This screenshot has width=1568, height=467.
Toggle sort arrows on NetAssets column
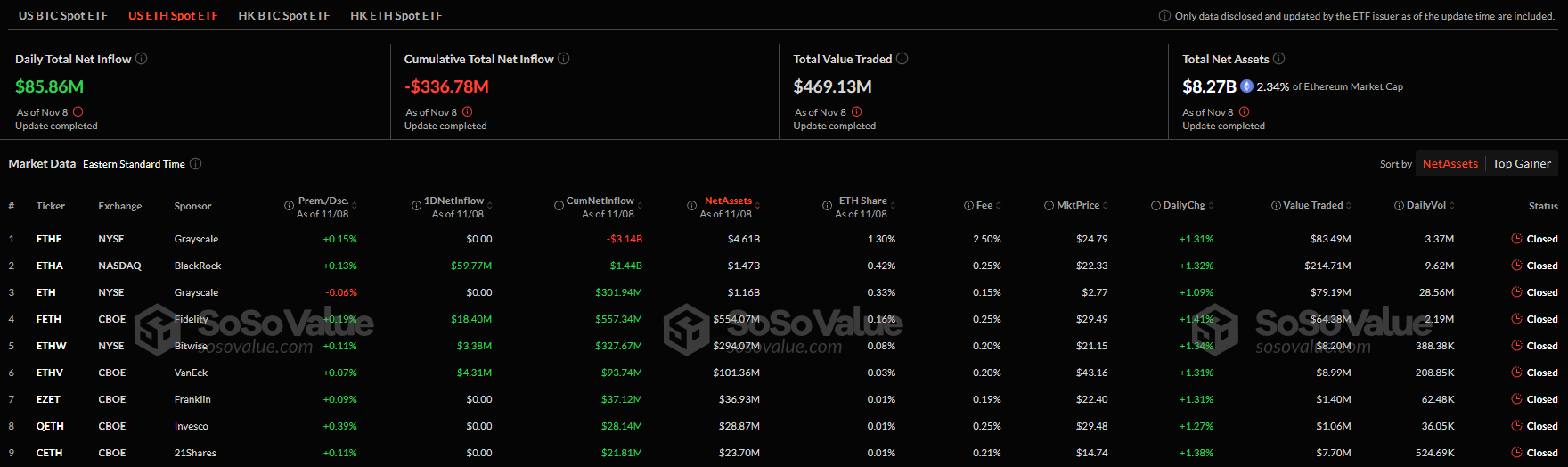[757, 206]
